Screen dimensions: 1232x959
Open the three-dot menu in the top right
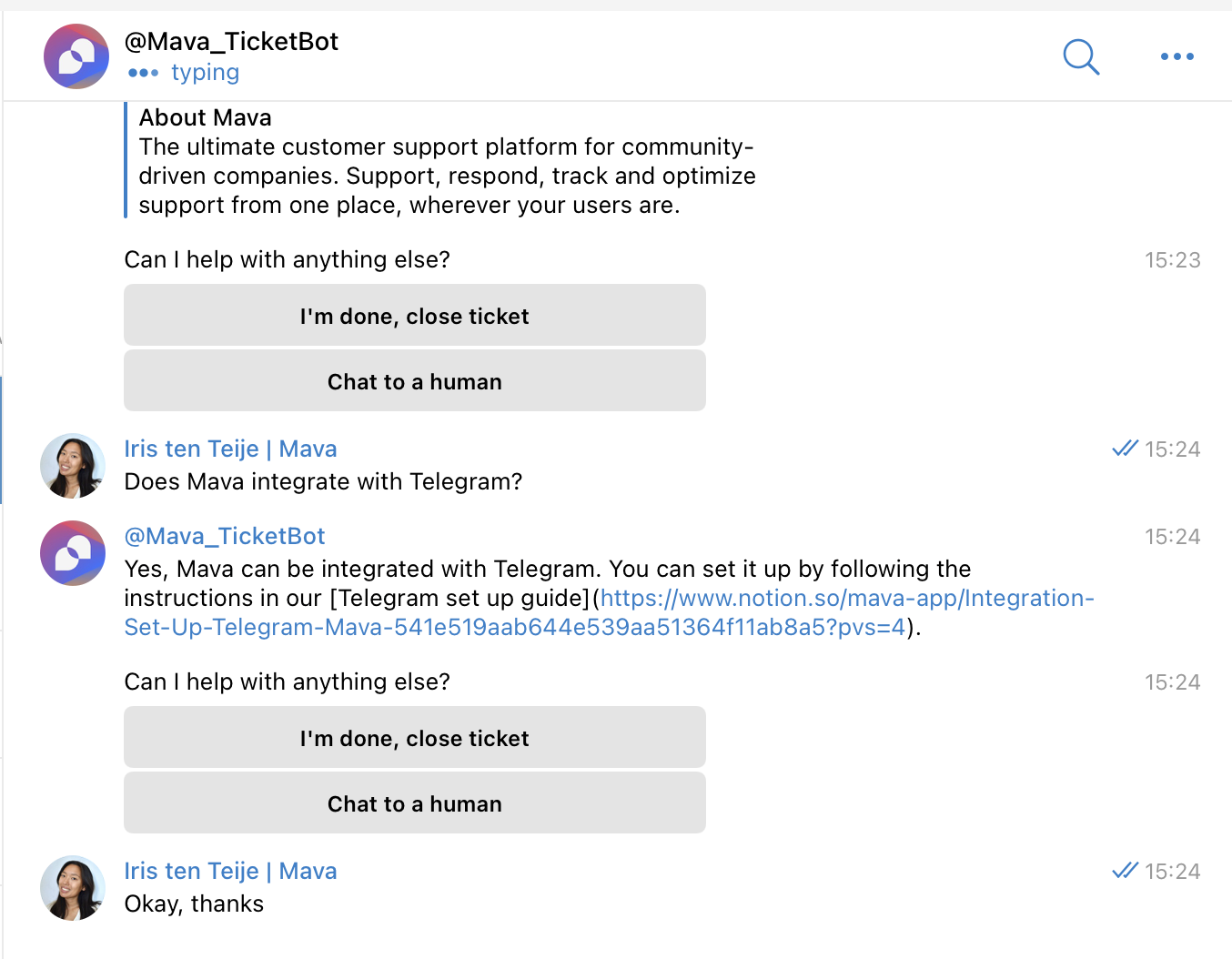pyautogui.click(x=1176, y=56)
